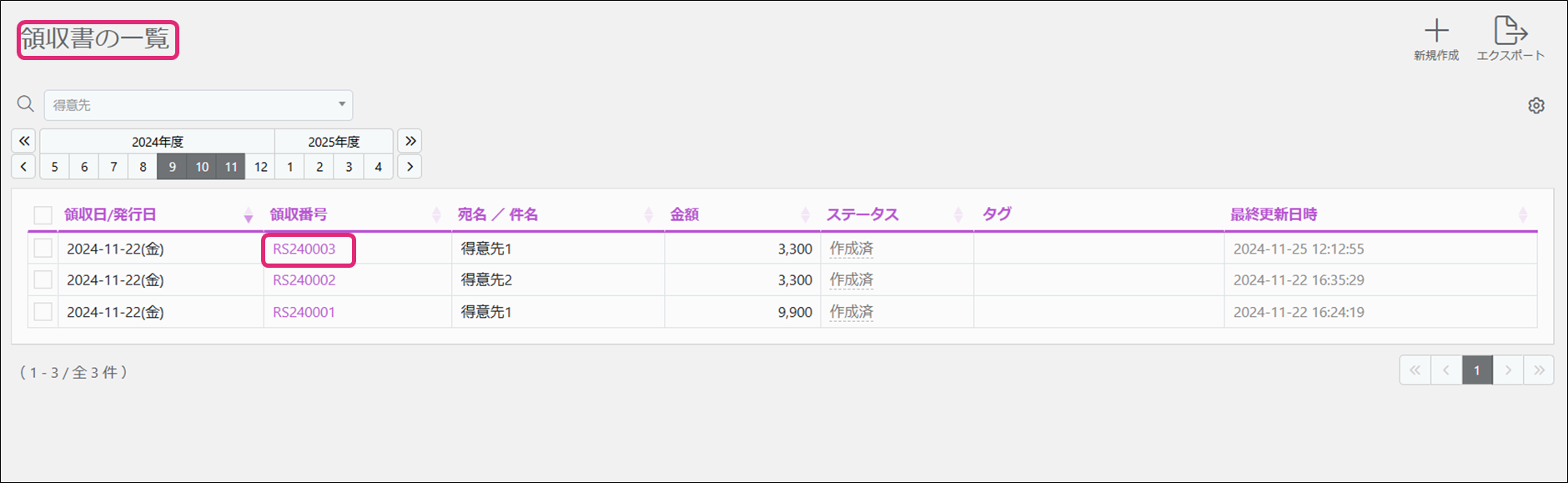The image size is (1568, 483).
Task: Open receipt RS240003 link
Action: point(304,249)
